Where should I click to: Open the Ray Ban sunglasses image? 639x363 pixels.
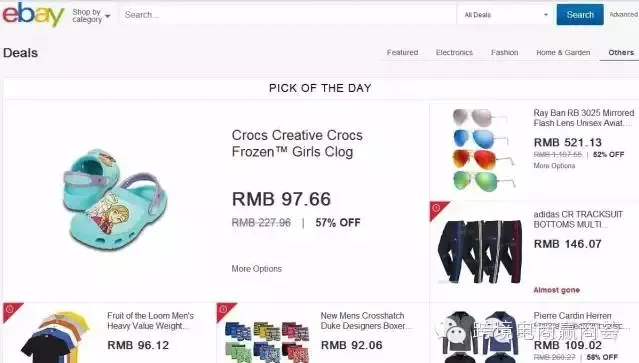(x=483, y=150)
